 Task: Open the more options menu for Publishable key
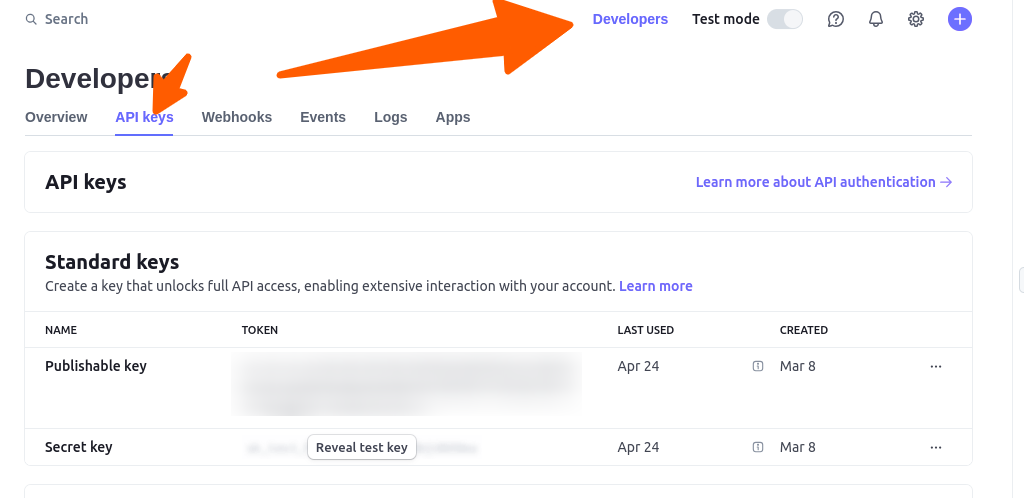coord(936,366)
